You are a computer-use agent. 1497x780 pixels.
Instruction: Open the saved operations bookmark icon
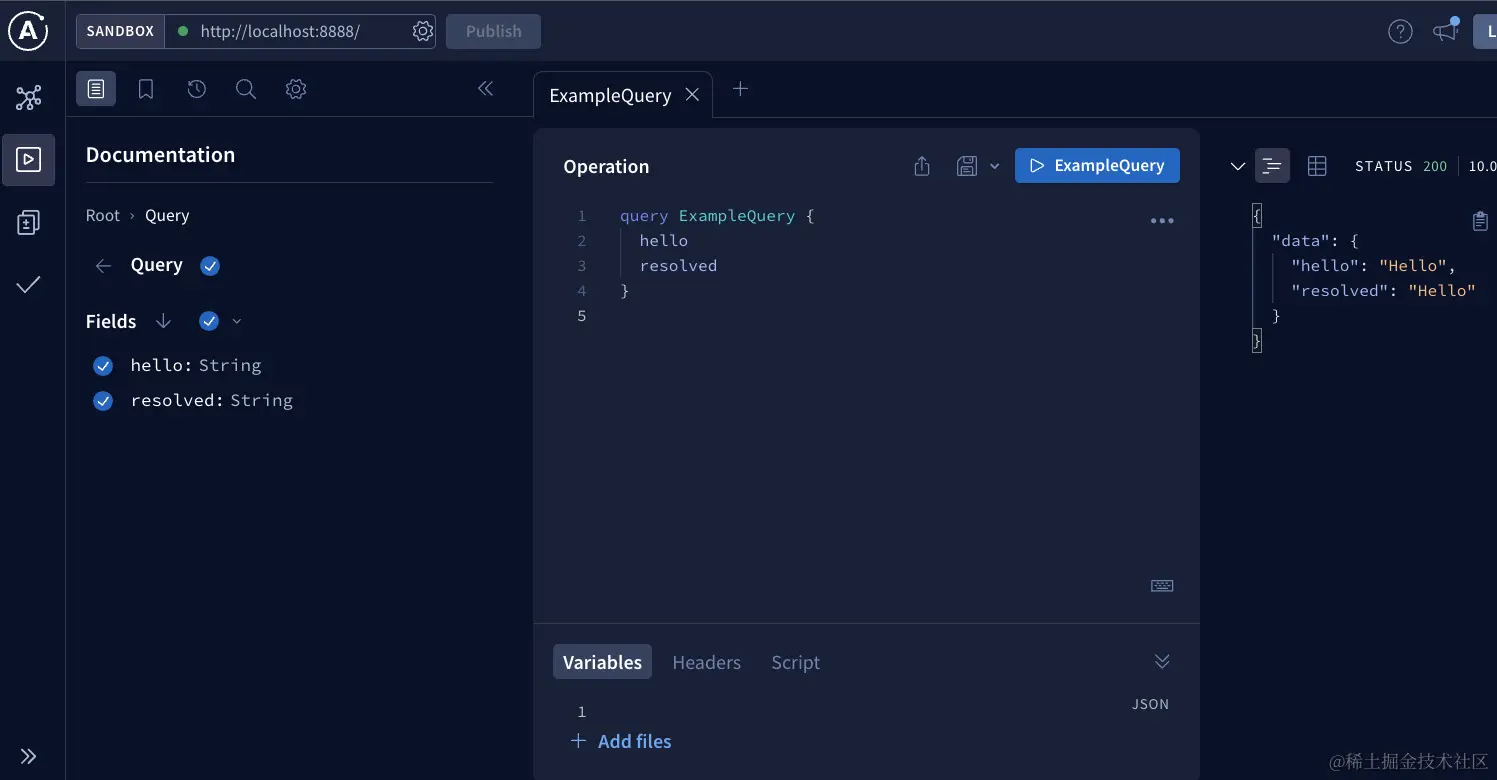point(146,89)
